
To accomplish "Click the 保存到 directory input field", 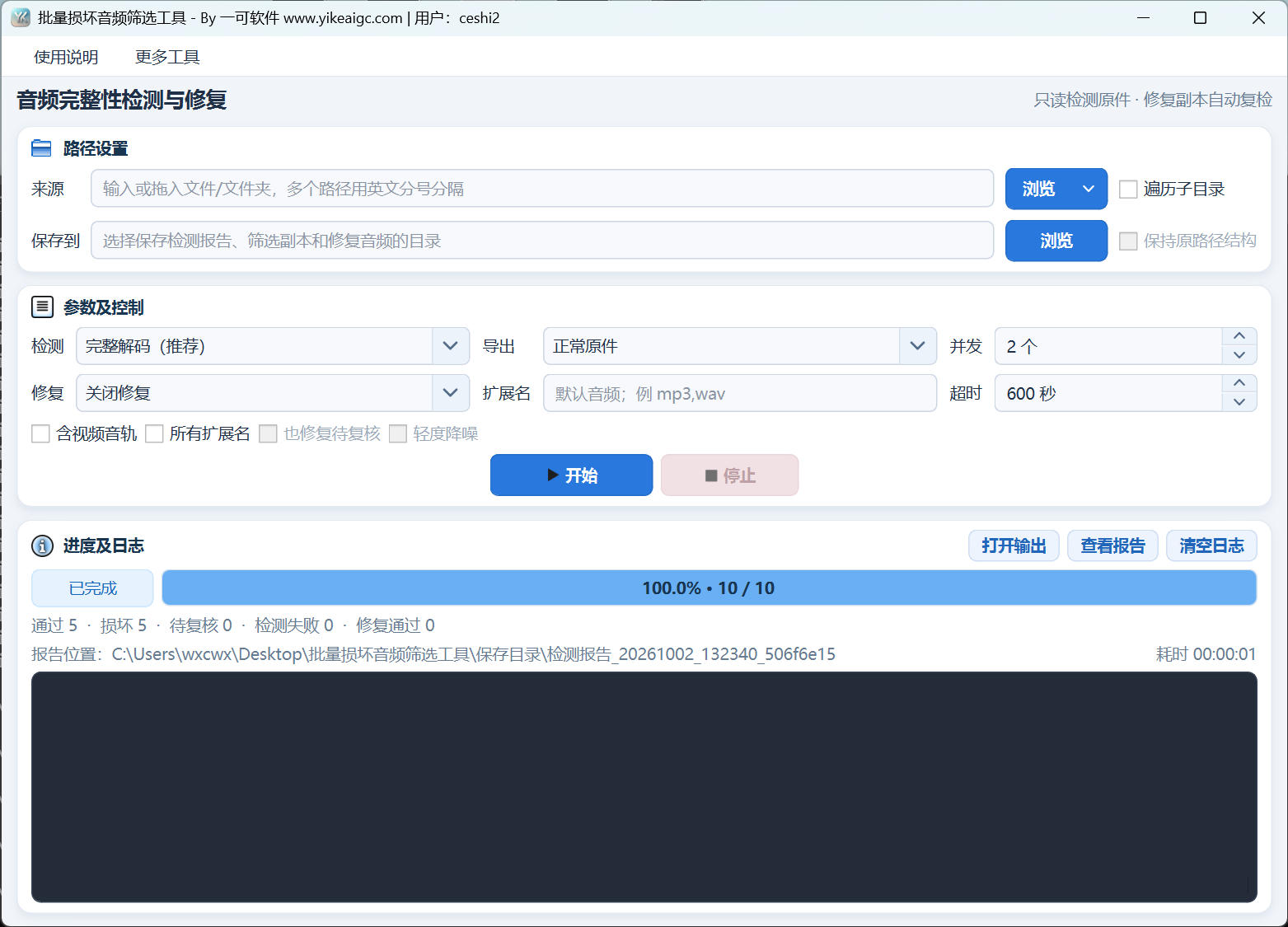I will click(542, 241).
